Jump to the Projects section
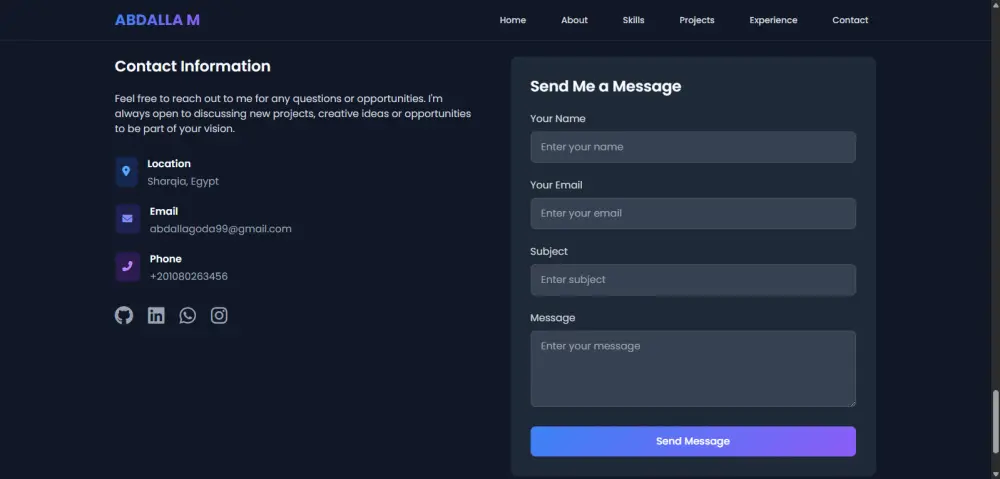 697,20
